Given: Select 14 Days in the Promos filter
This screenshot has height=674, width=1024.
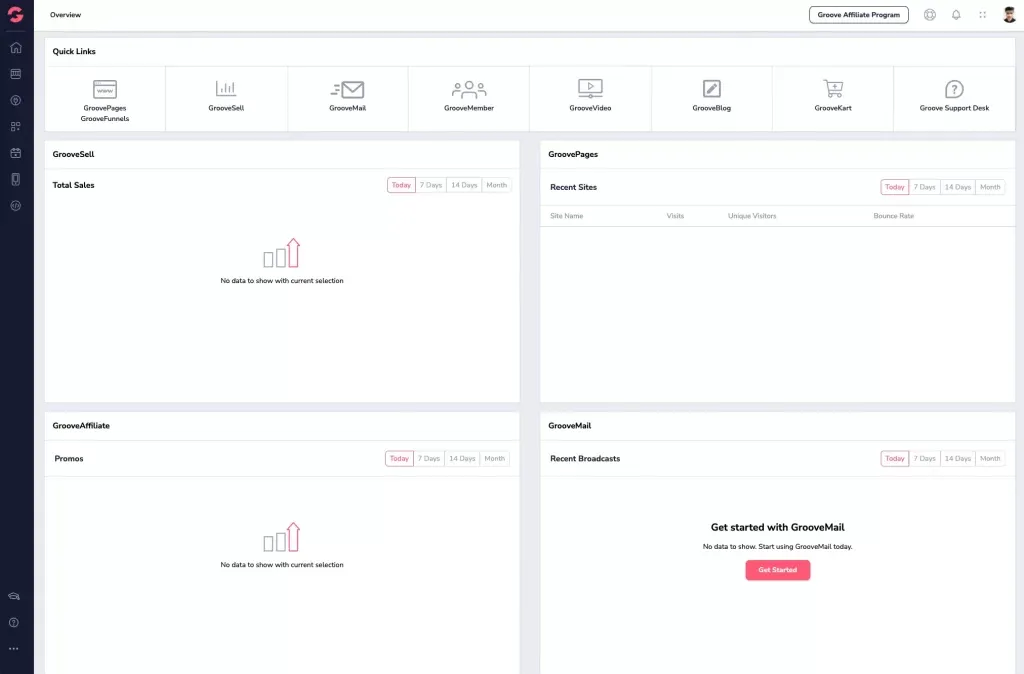Looking at the screenshot, I should click(462, 458).
